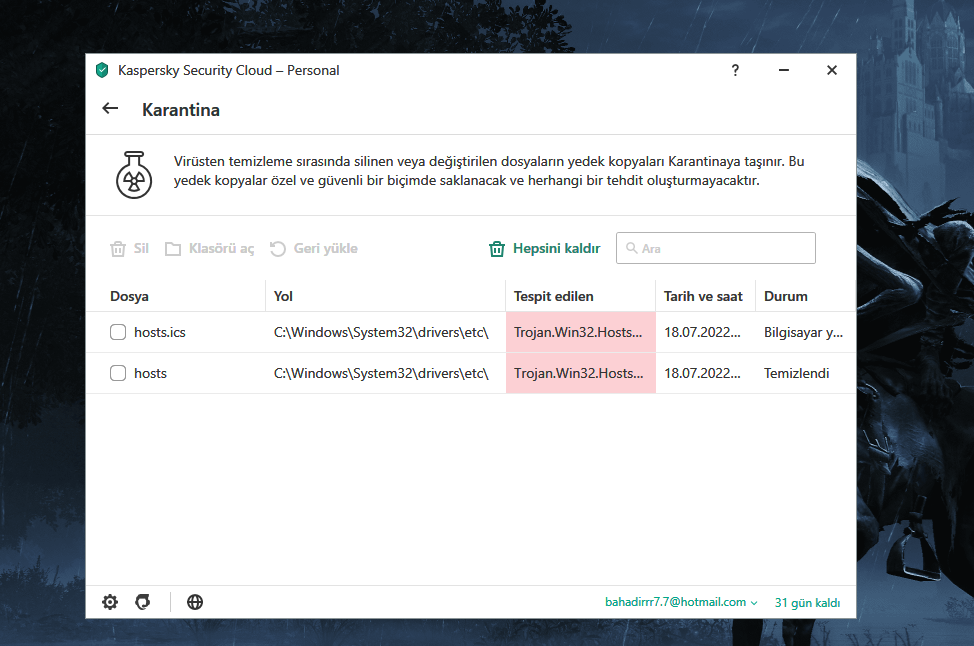Focus the Ara search field
The height and width of the screenshot is (646, 974).
(x=716, y=248)
